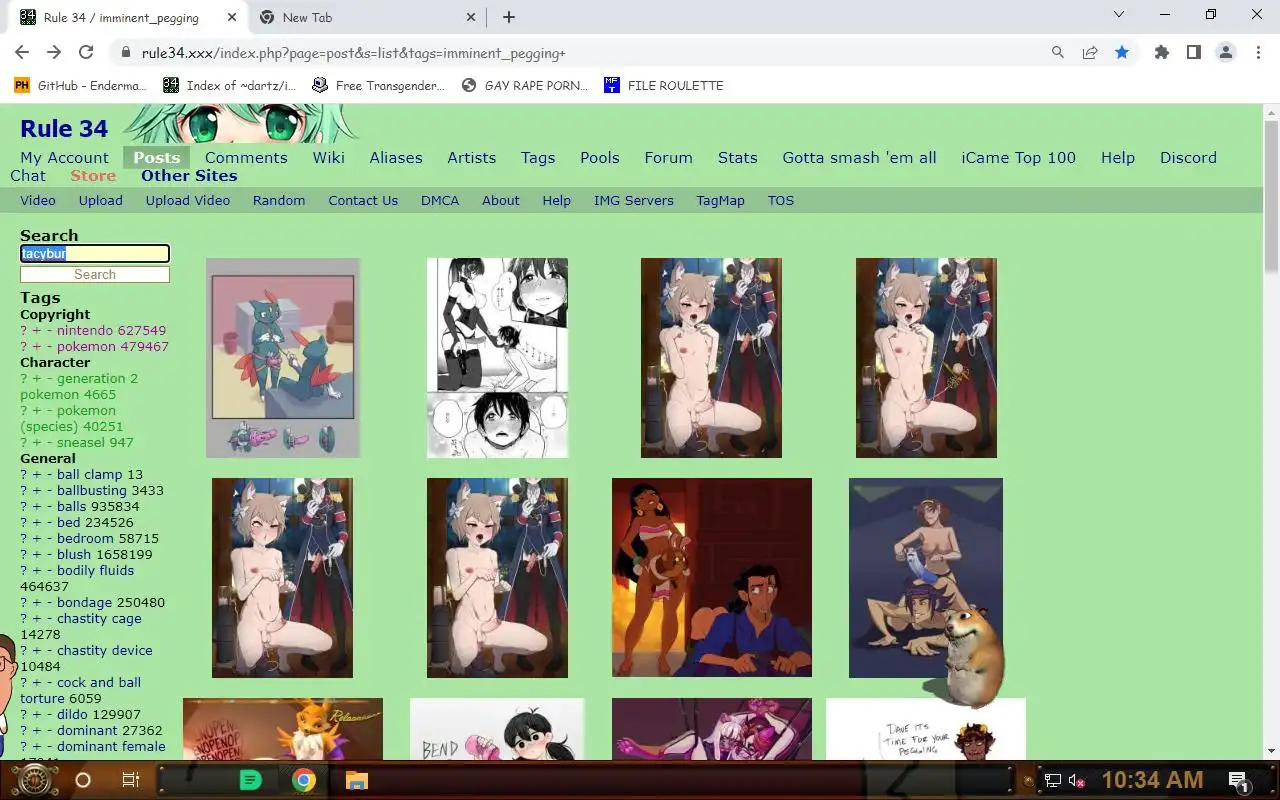
Task: Open the Chrome profile avatar
Action: 1226,53
